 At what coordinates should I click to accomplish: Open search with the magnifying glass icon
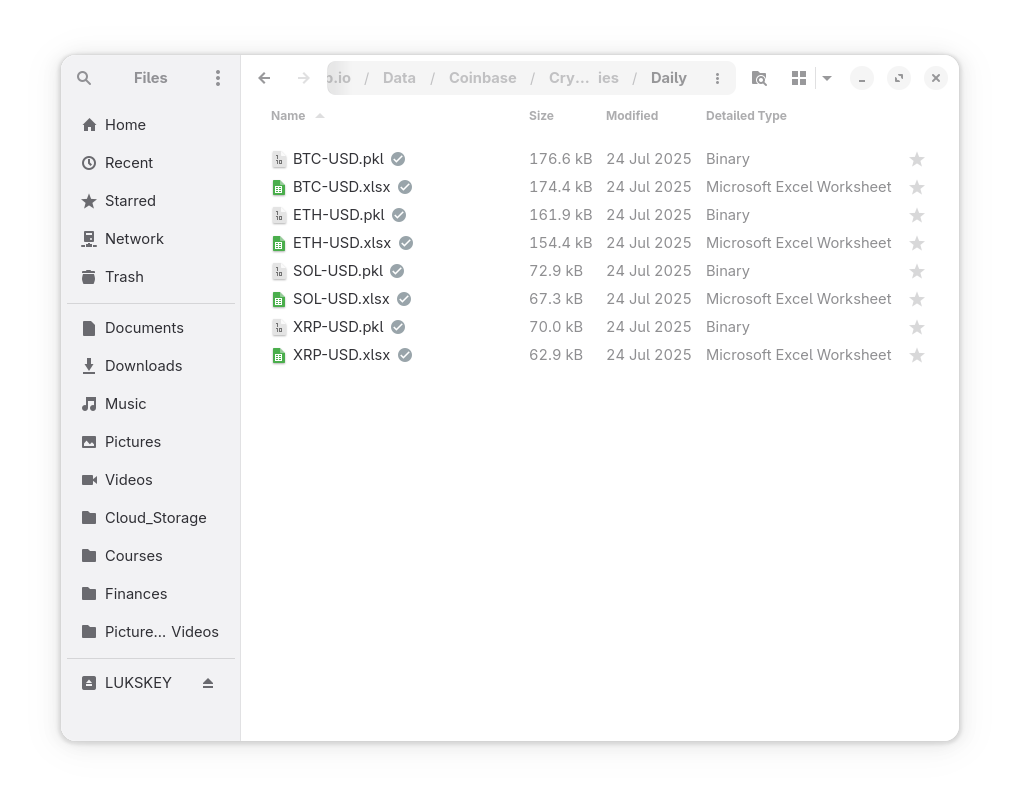[x=84, y=78]
